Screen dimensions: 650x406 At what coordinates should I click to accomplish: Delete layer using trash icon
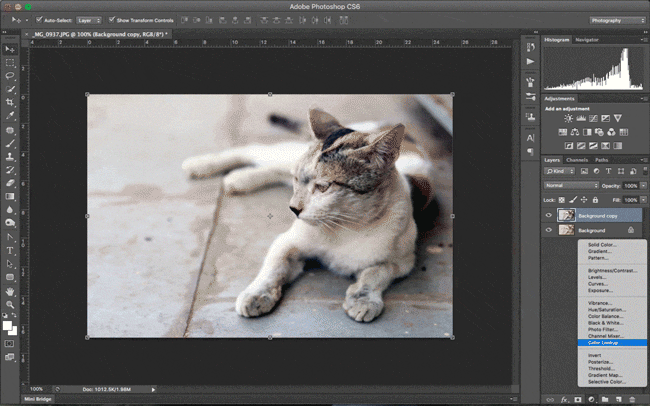pyautogui.click(x=632, y=399)
